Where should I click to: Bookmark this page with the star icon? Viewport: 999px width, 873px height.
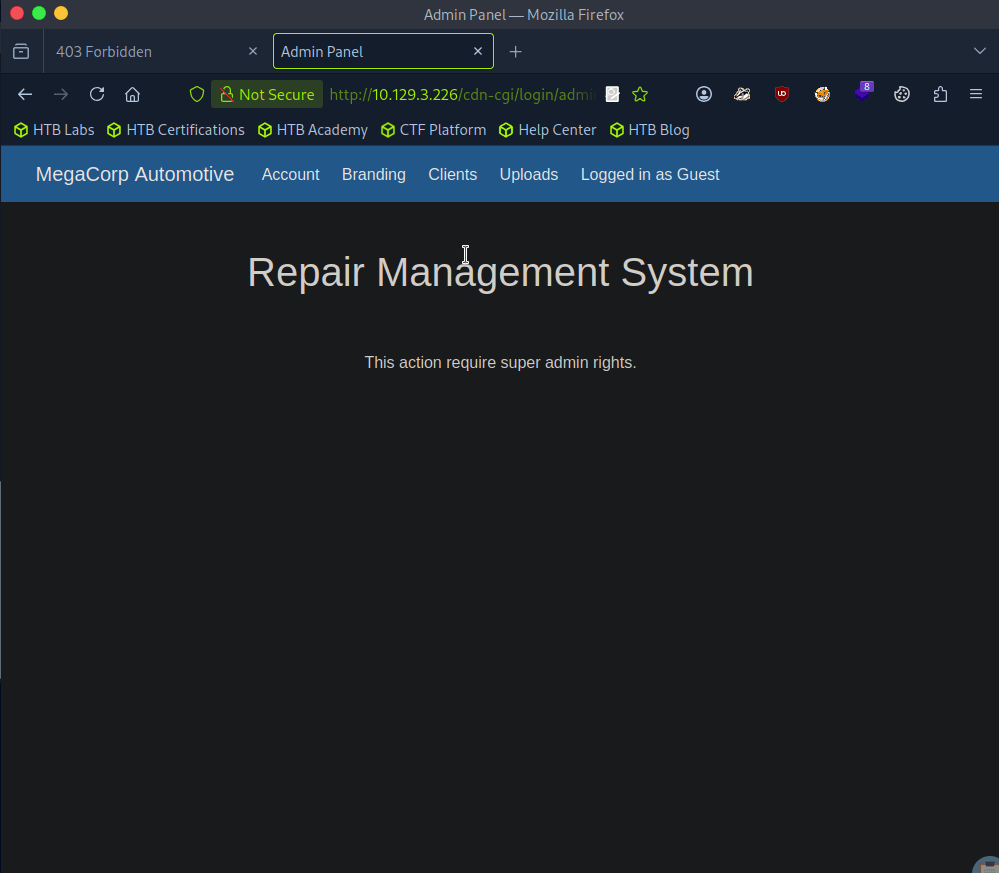click(x=640, y=94)
